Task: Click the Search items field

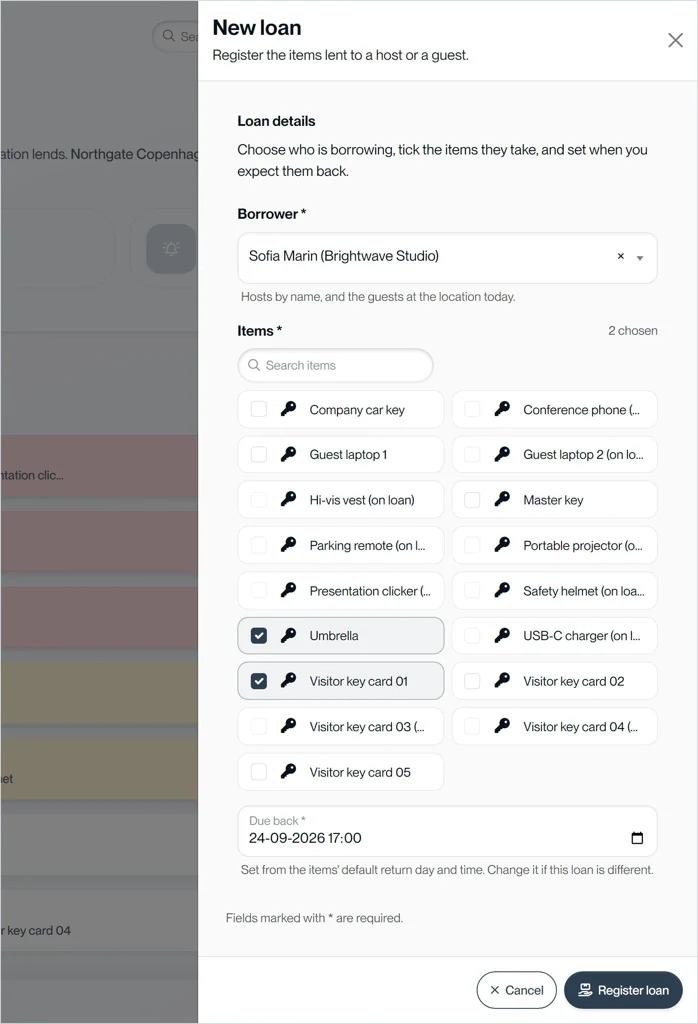Action: point(336,365)
